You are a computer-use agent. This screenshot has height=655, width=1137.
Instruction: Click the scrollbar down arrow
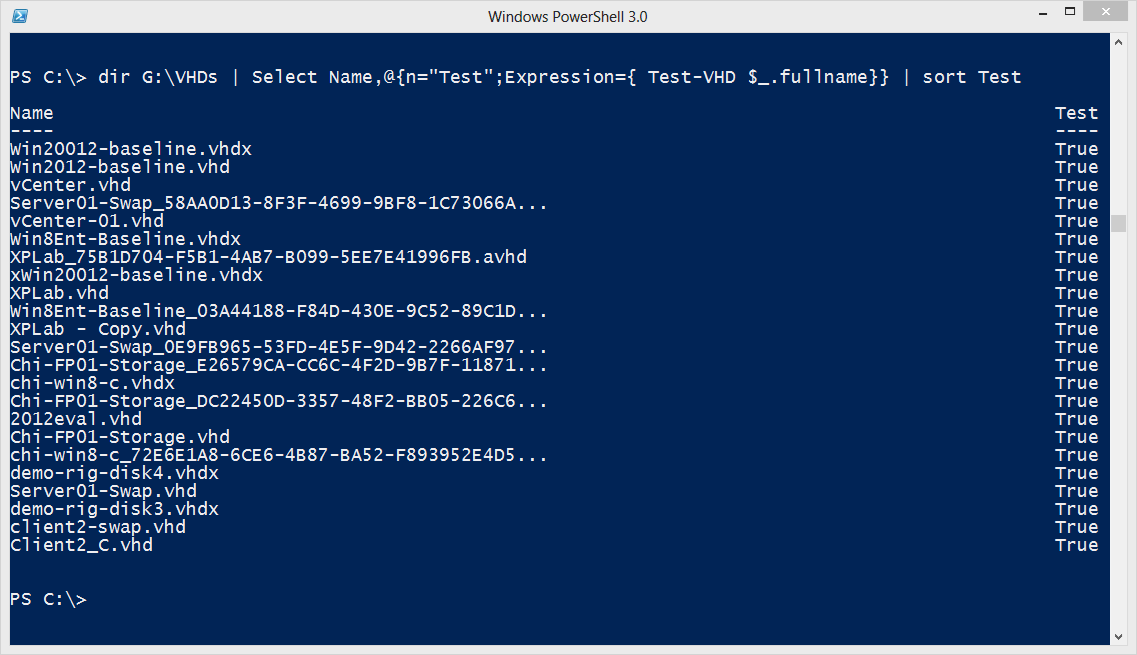[x=1118, y=636]
